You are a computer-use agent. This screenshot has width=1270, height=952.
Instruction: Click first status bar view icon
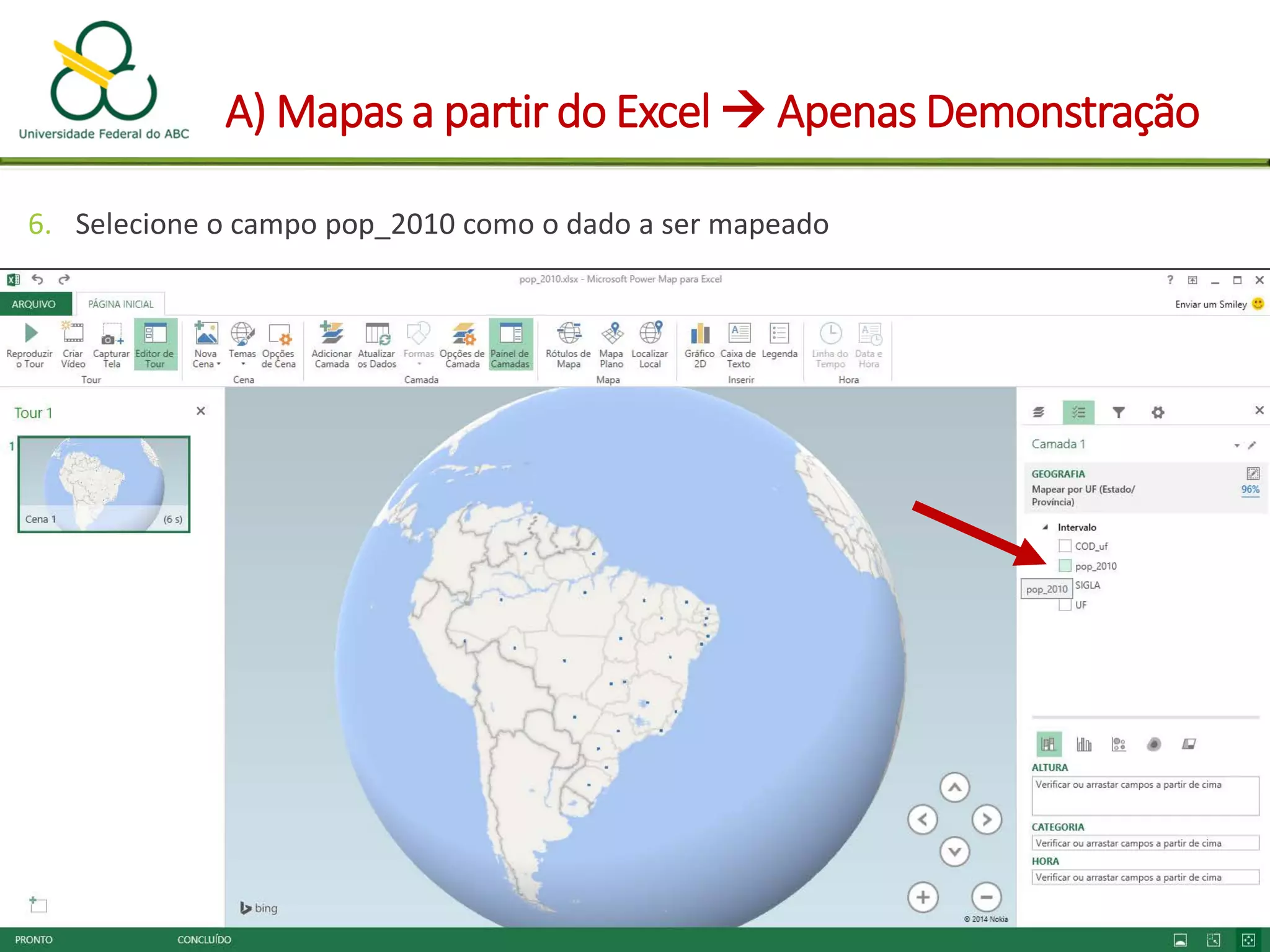(x=1180, y=940)
